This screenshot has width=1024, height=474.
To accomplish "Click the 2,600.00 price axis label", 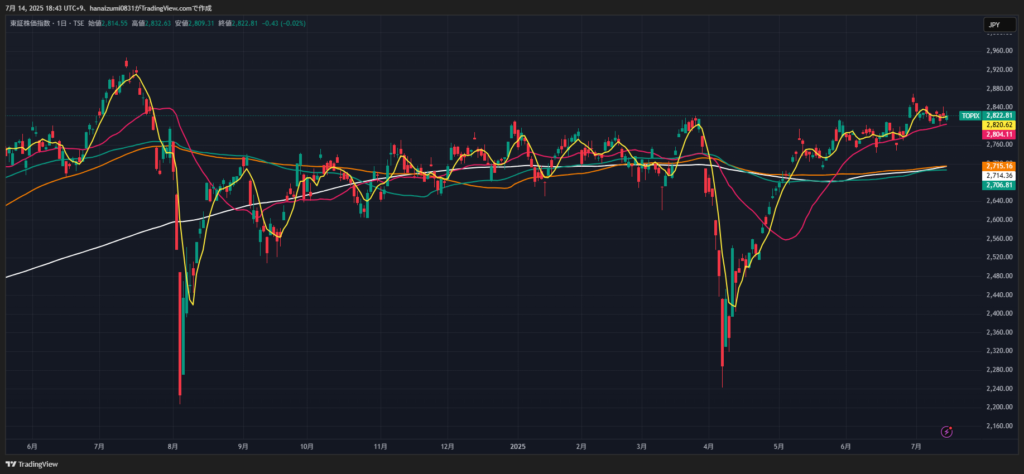I will coord(999,219).
